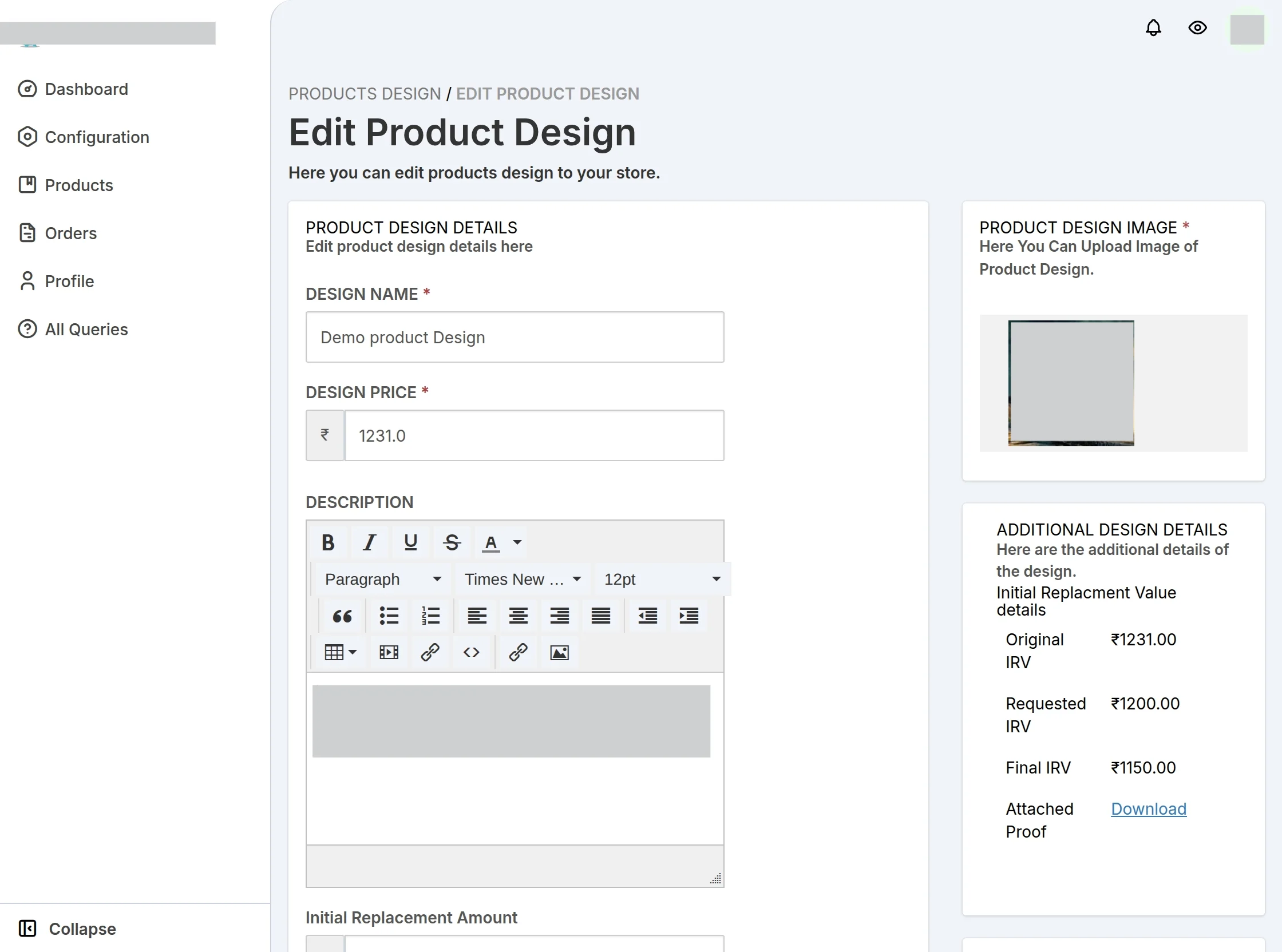Toggle strikethrough text formatting
This screenshot has height=952, width=1282.
452,542
